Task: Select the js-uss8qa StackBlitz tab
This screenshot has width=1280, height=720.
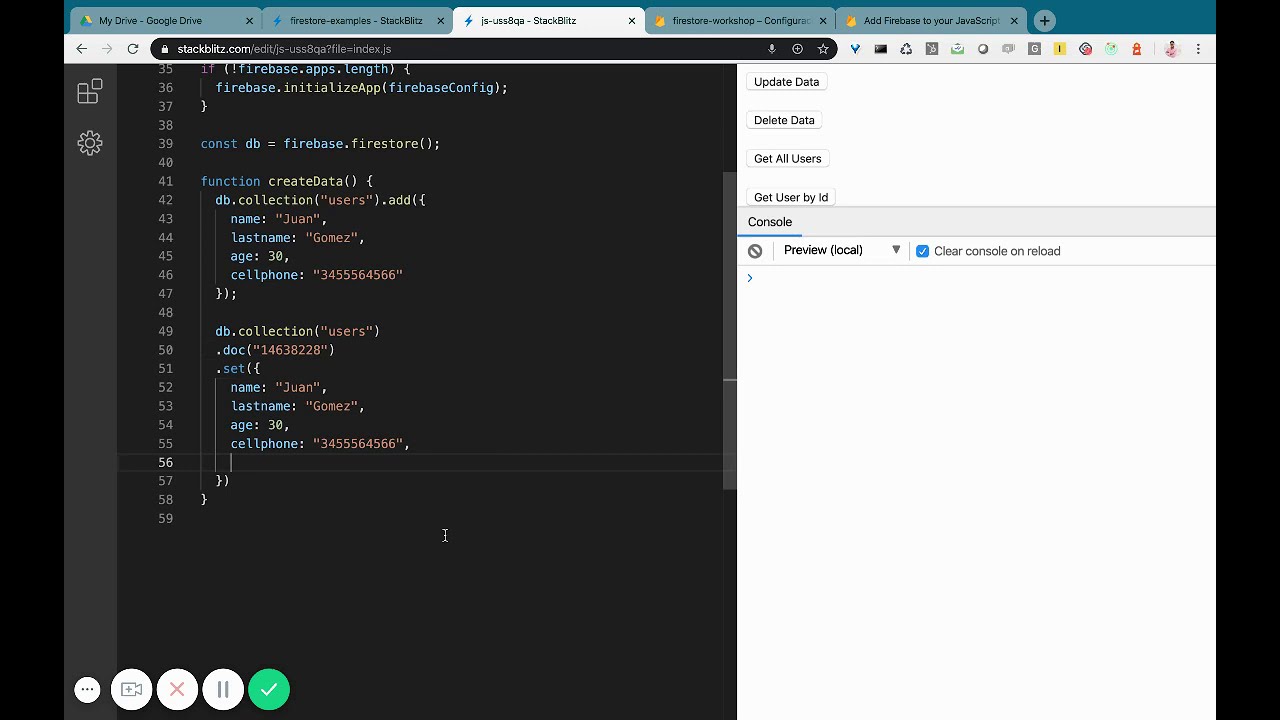Action: (x=527, y=20)
